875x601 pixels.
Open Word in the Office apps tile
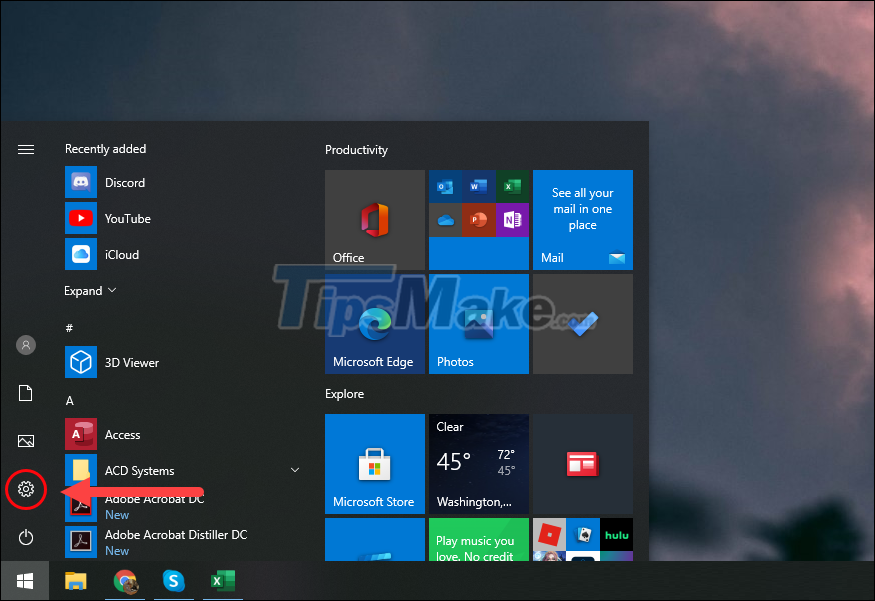(x=479, y=186)
